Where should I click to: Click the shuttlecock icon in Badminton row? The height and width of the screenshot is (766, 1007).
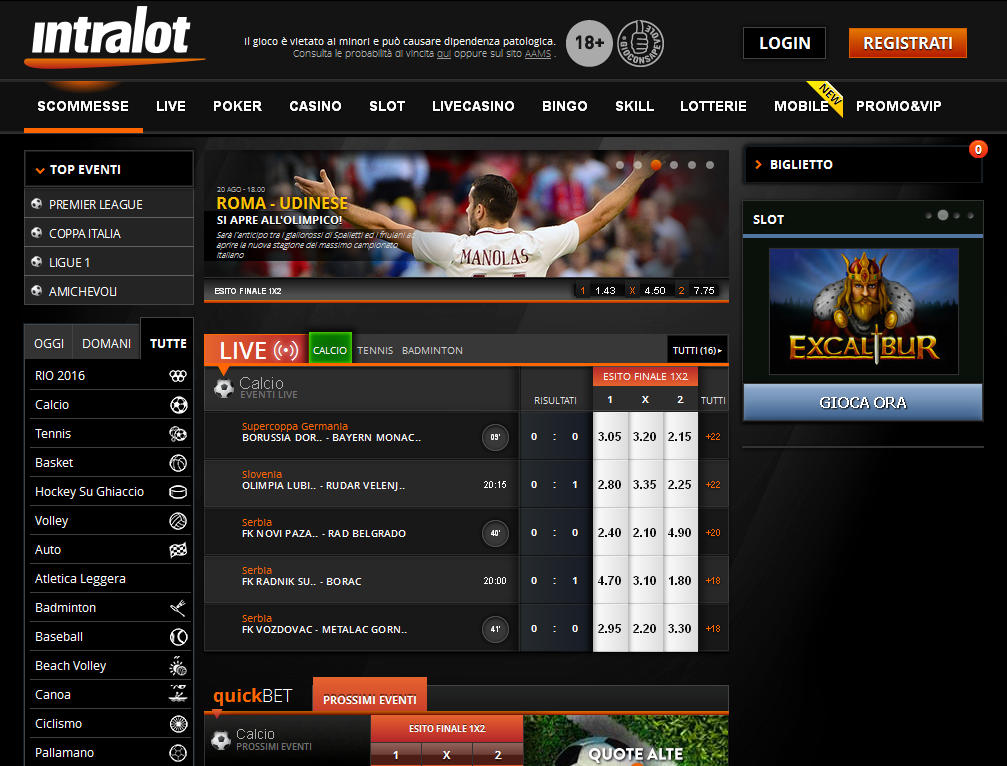(x=178, y=607)
